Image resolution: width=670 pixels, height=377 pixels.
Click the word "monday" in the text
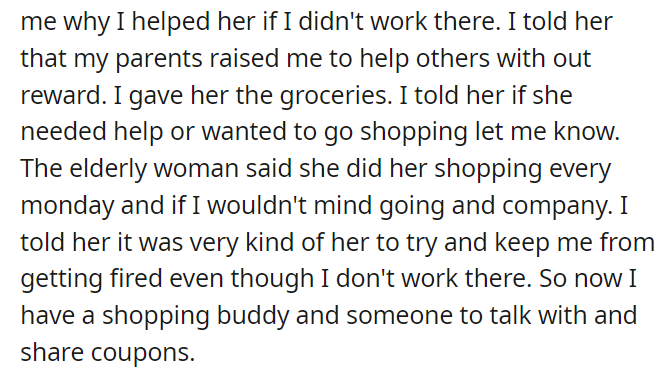[67, 206]
